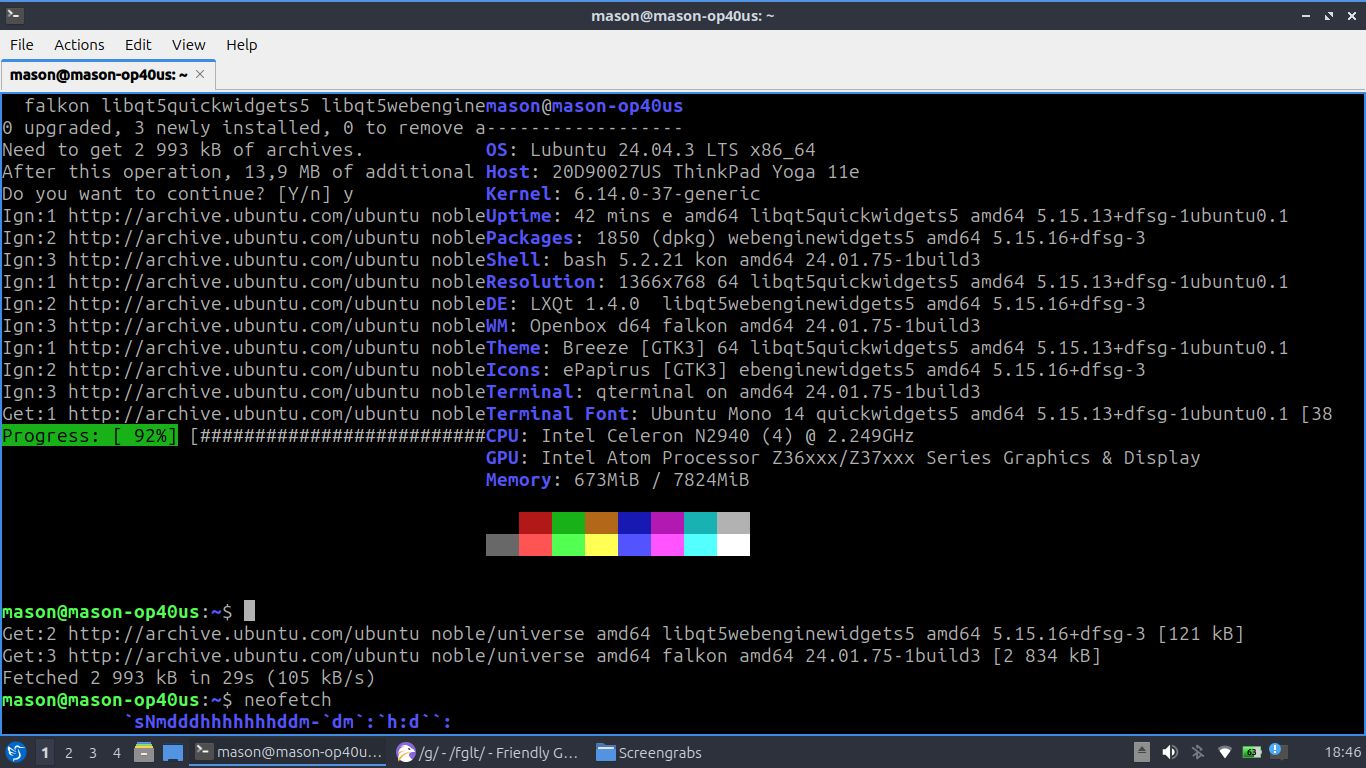Switch to the /g/ - /fglt/ browser window
This screenshot has height=768, width=1366.
pyautogui.click(x=489, y=752)
